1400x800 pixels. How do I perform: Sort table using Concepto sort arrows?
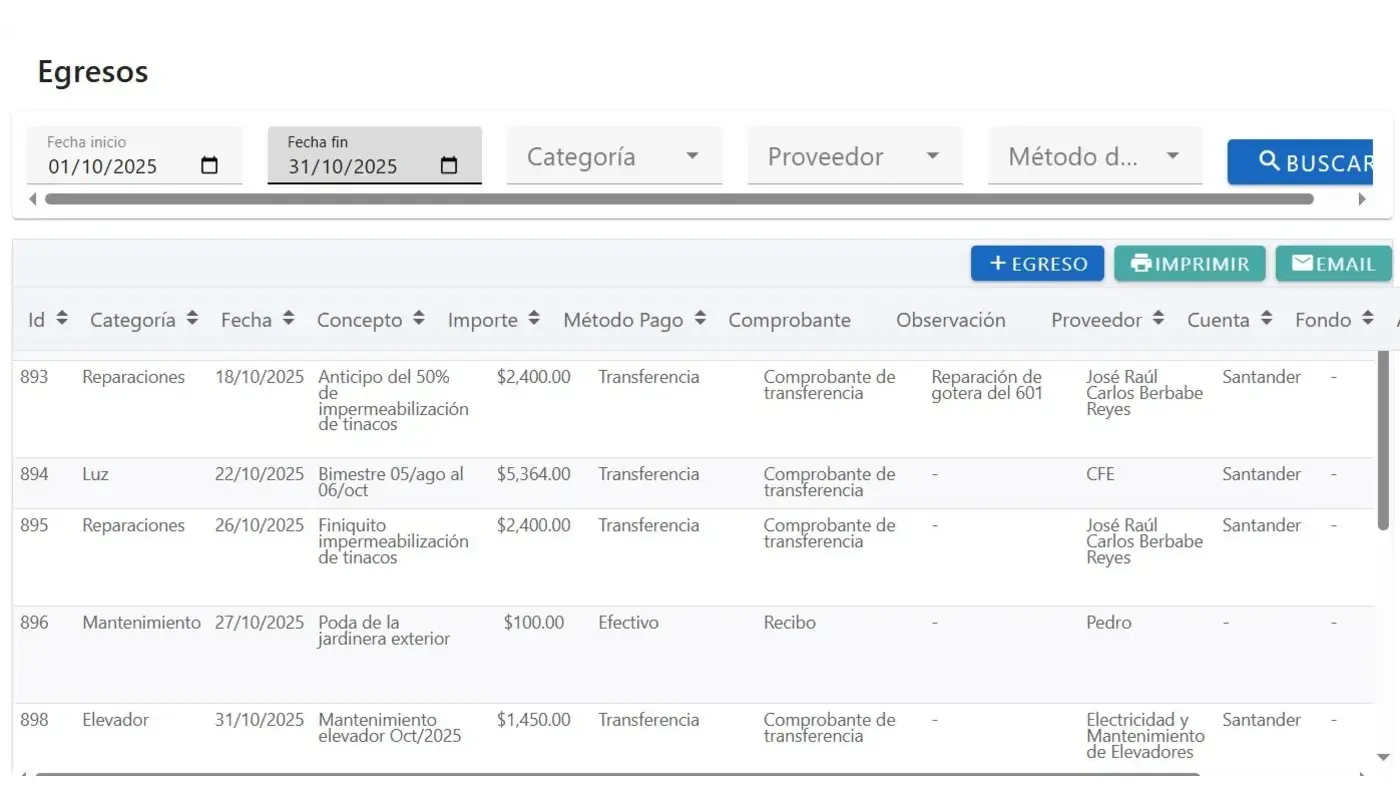coord(418,319)
